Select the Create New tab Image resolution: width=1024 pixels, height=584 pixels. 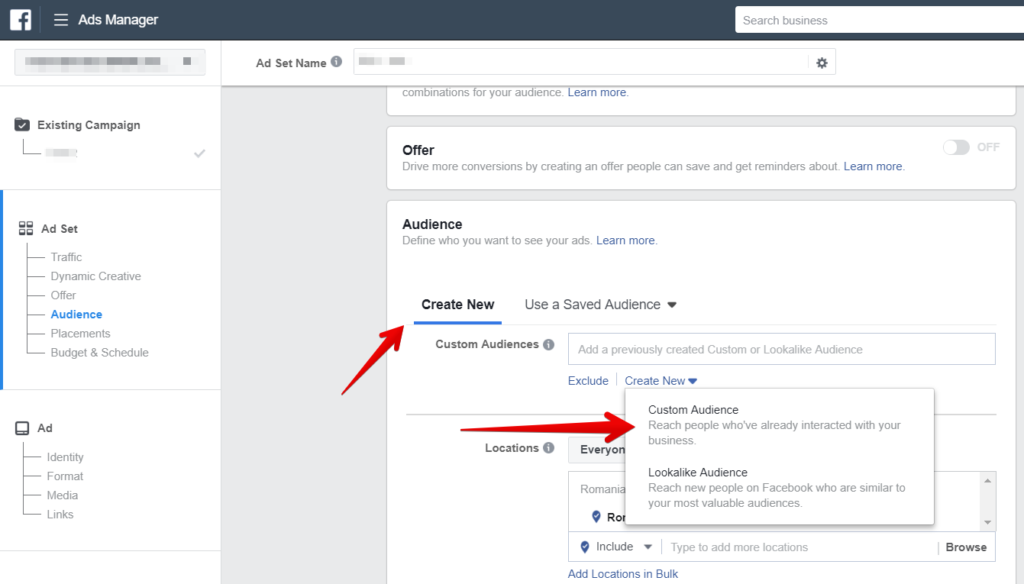pos(458,304)
